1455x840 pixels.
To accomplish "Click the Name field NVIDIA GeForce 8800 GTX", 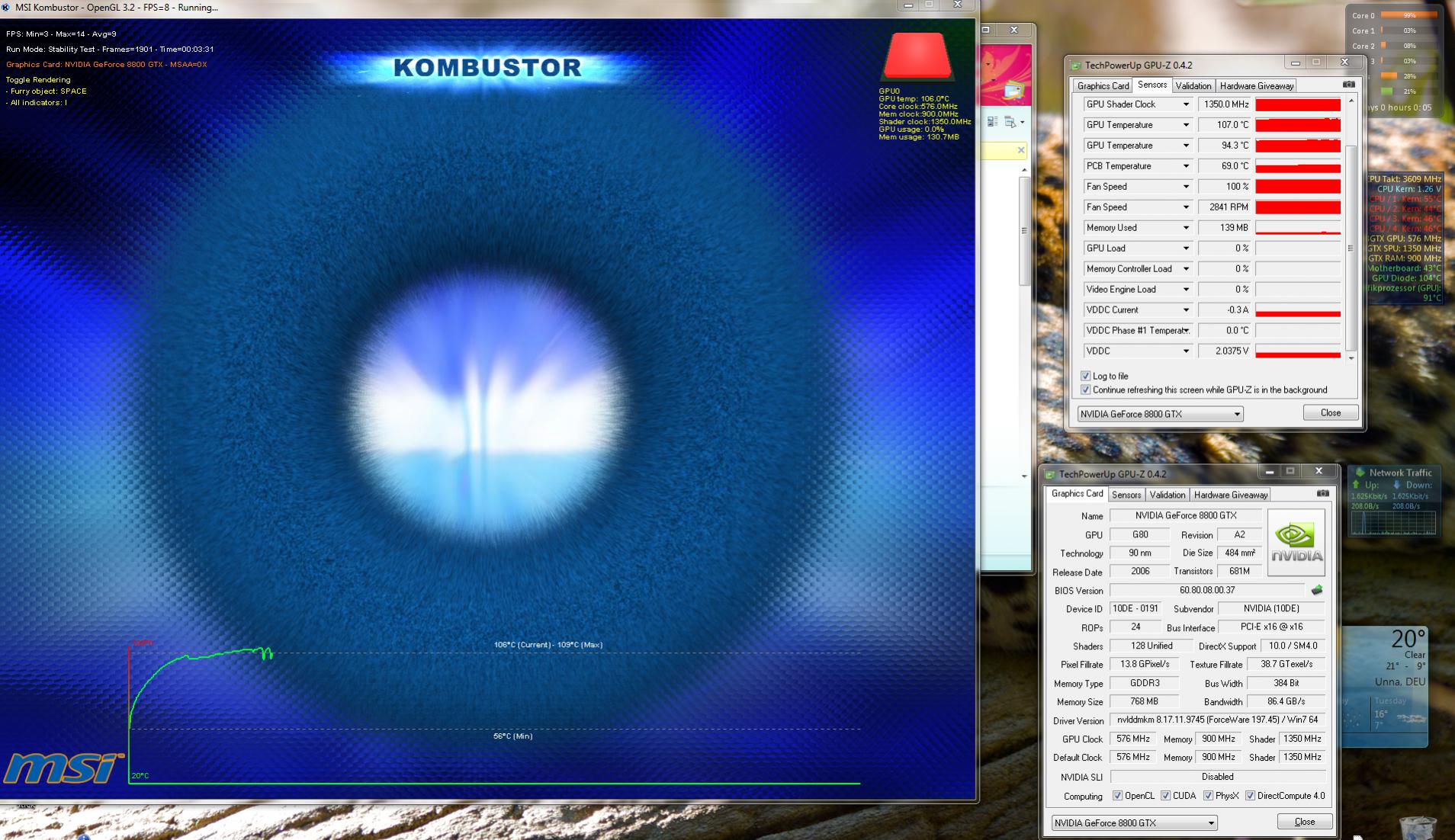I will coord(1186,515).
